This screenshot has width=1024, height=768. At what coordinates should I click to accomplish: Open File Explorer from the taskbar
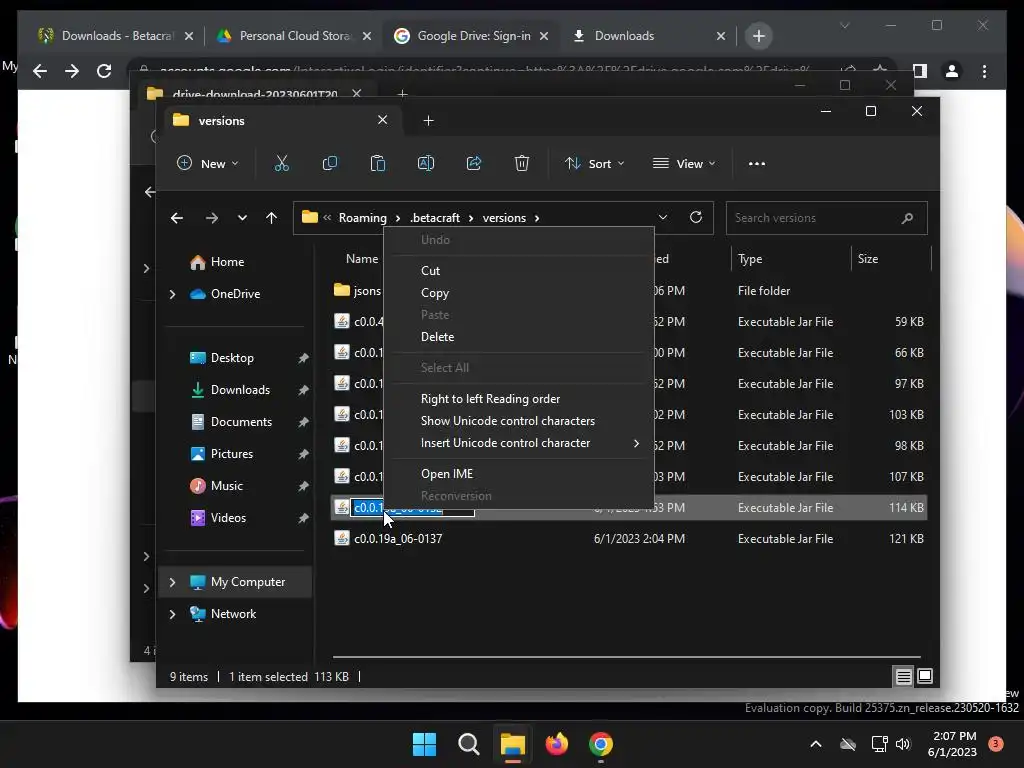513,744
